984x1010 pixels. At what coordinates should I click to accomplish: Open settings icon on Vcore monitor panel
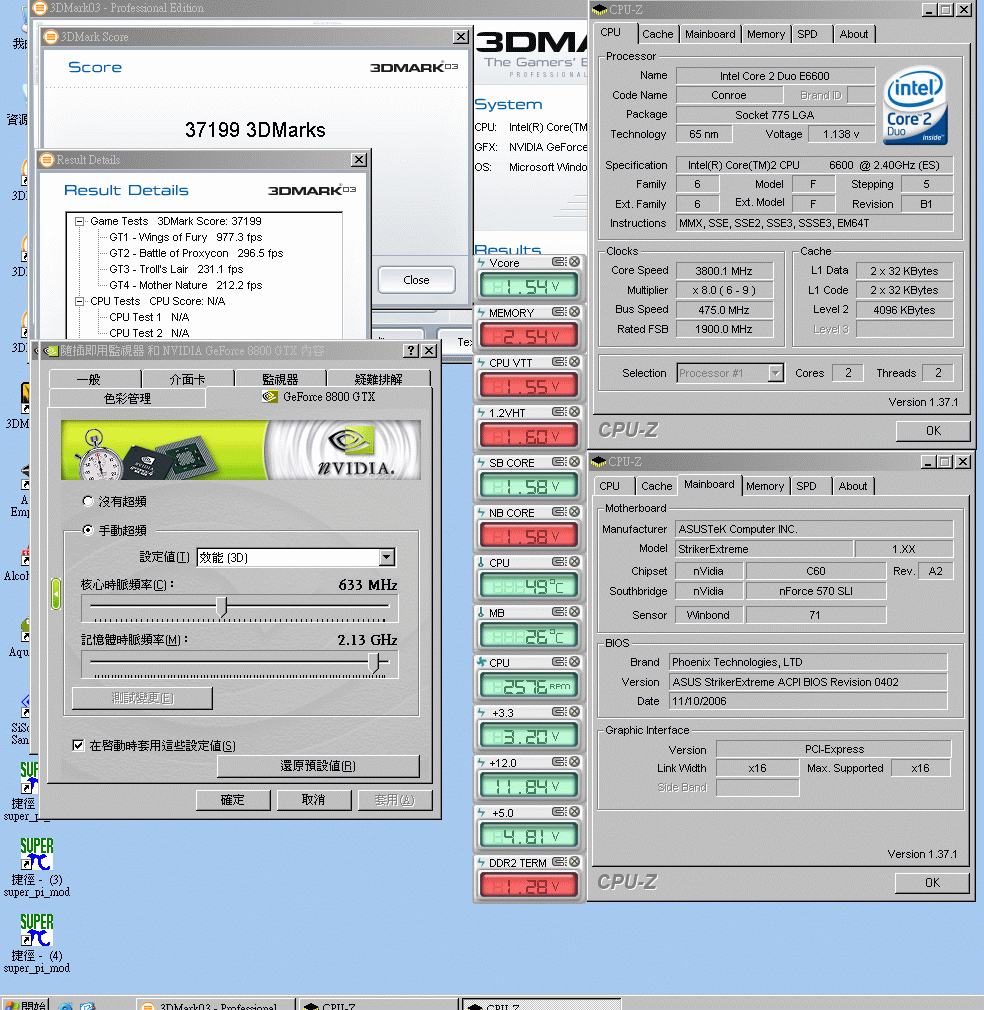tap(558, 262)
